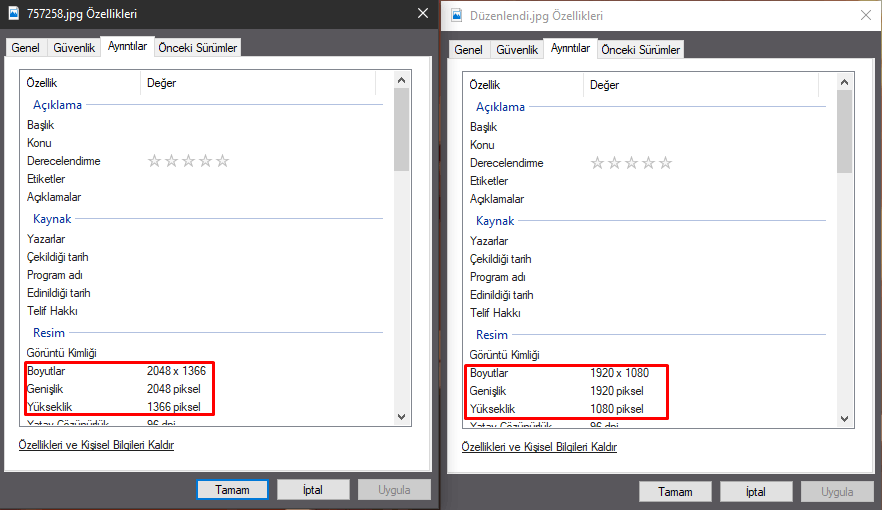
Task: Select 'Görüntü Kimliği' row in 757258.jpg window
Action: click(205, 353)
